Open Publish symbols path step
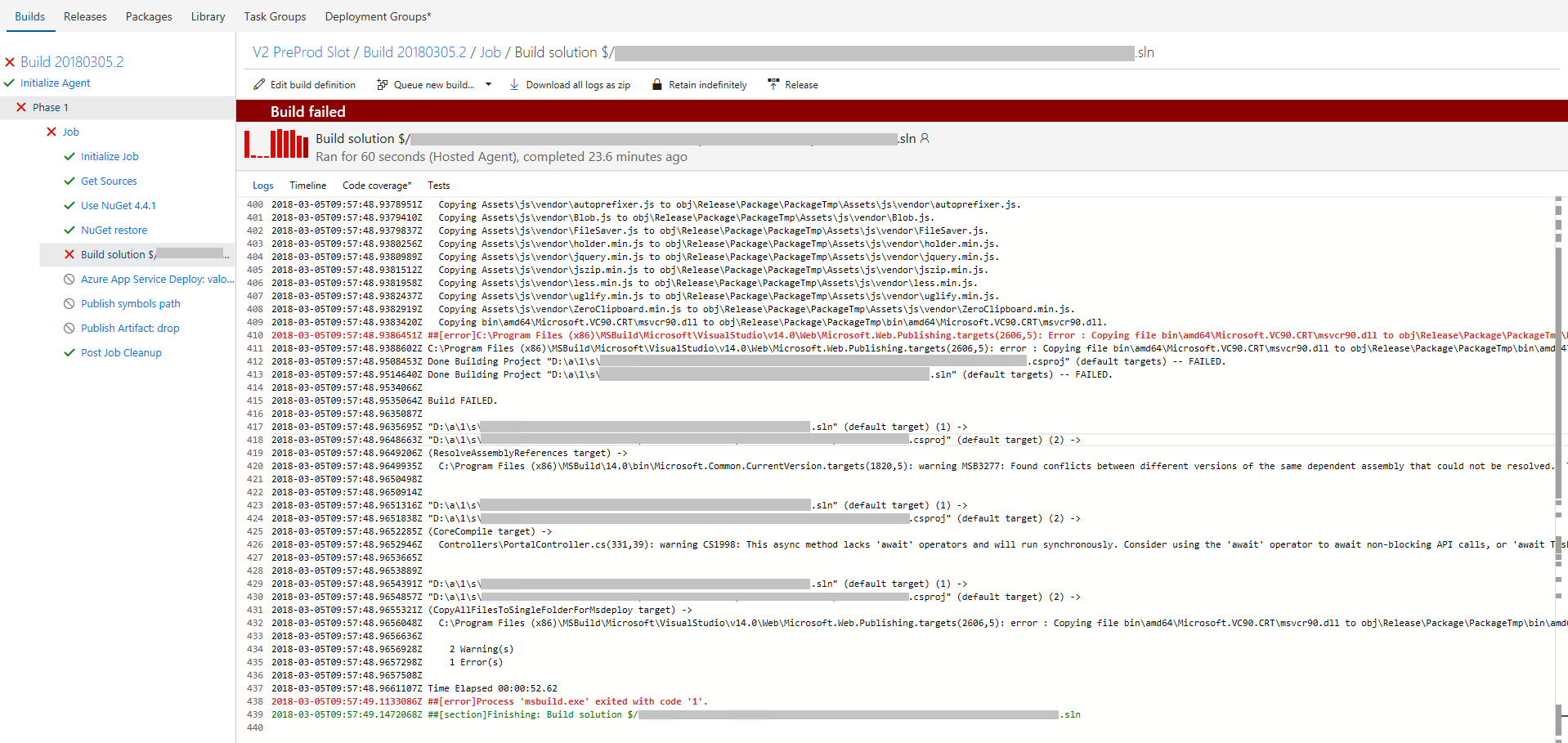The height and width of the screenshot is (743, 1568). click(x=131, y=304)
